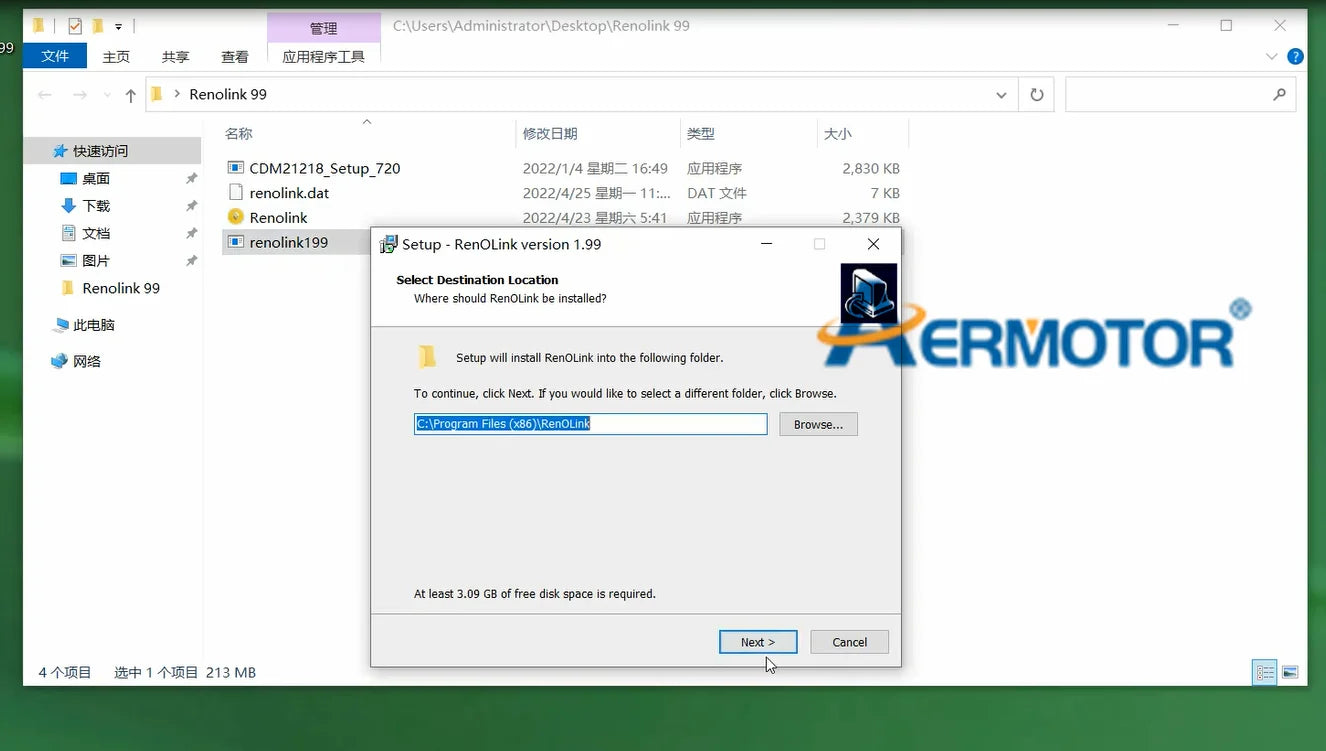Image resolution: width=1326 pixels, height=751 pixels.
Task: Click the renolink199 installer file icon
Action: click(x=236, y=242)
